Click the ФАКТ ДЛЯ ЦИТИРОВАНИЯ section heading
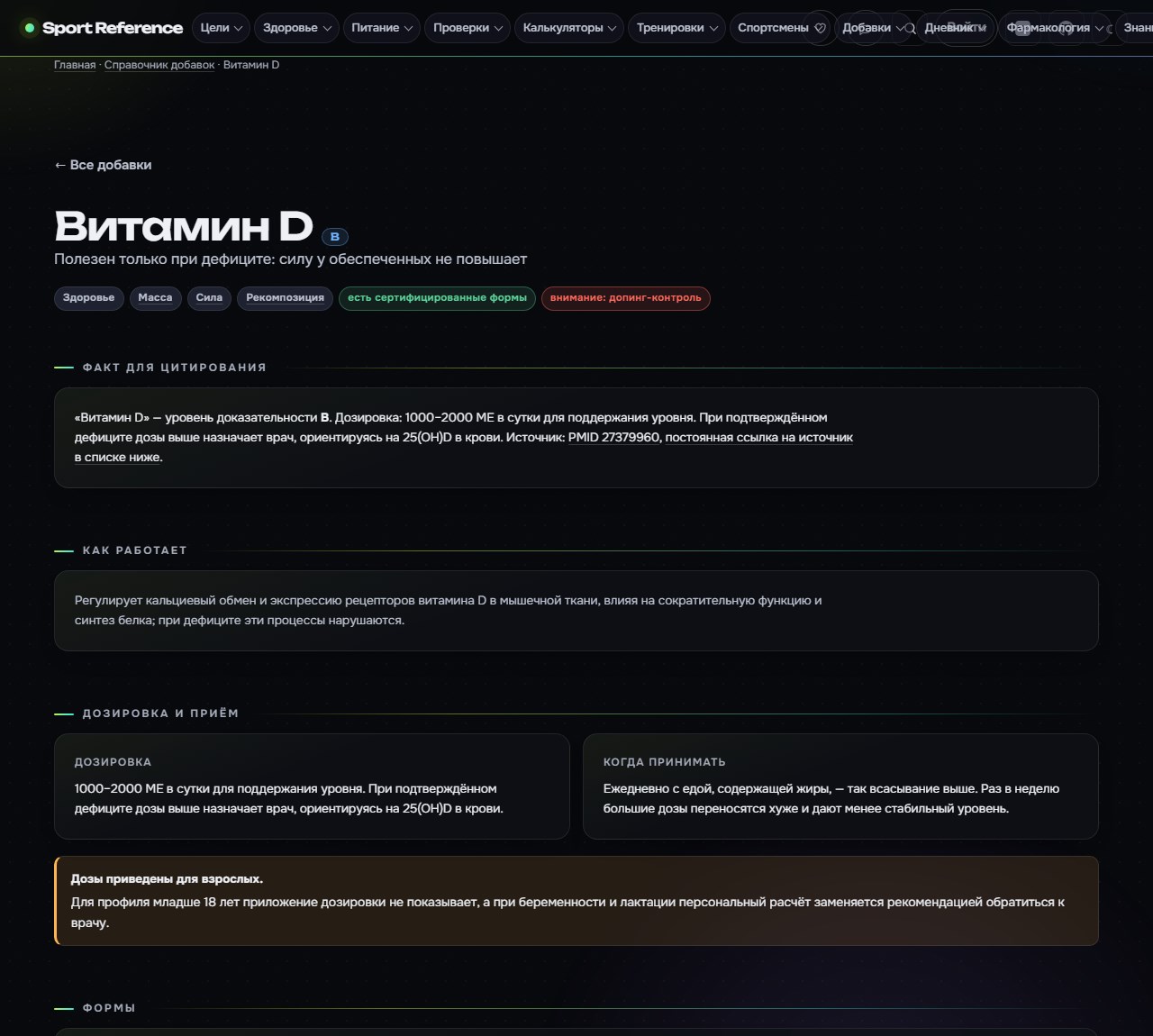 click(175, 368)
